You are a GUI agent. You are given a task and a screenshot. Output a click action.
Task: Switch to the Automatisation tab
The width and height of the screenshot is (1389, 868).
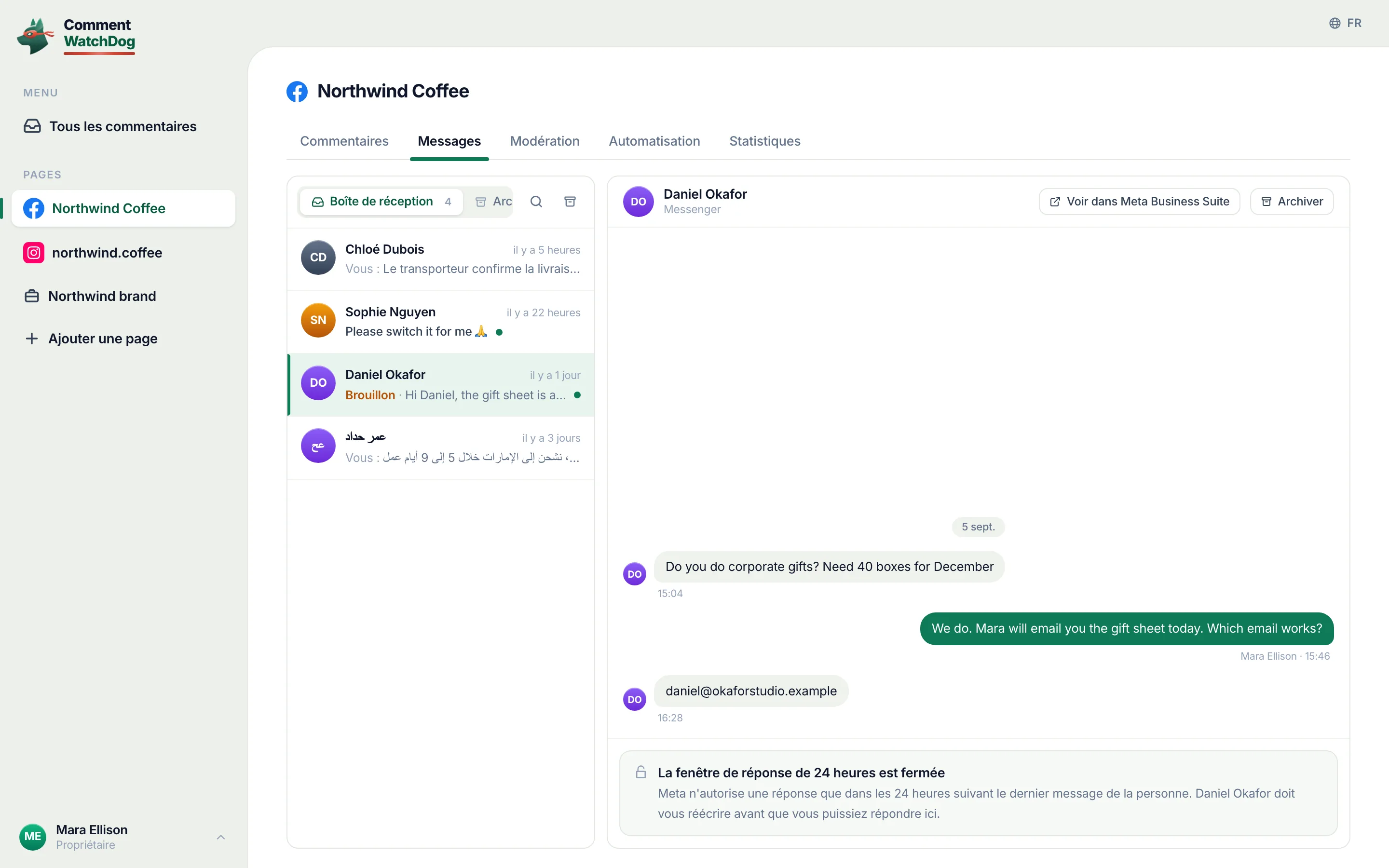point(654,141)
